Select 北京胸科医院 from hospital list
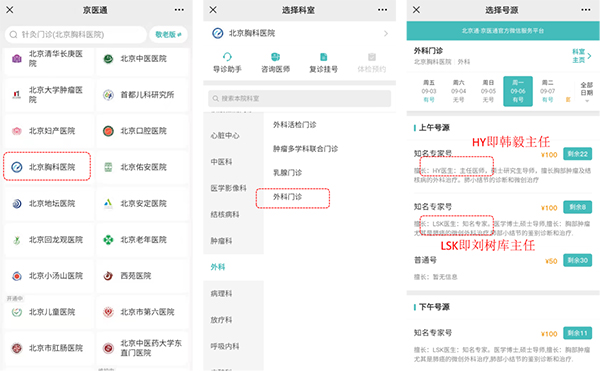 [x=47, y=167]
